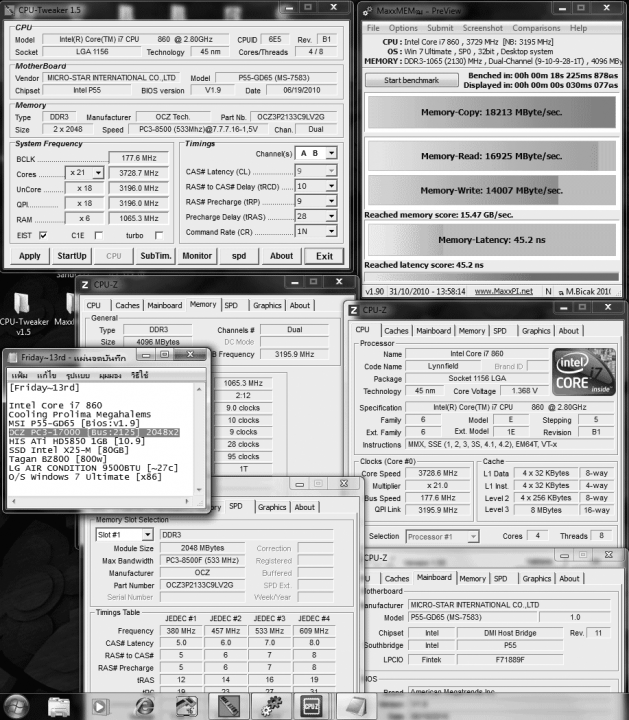The height and width of the screenshot is (720, 629).
Task: Switch to Notepad taskbar icon
Action: click(354, 706)
